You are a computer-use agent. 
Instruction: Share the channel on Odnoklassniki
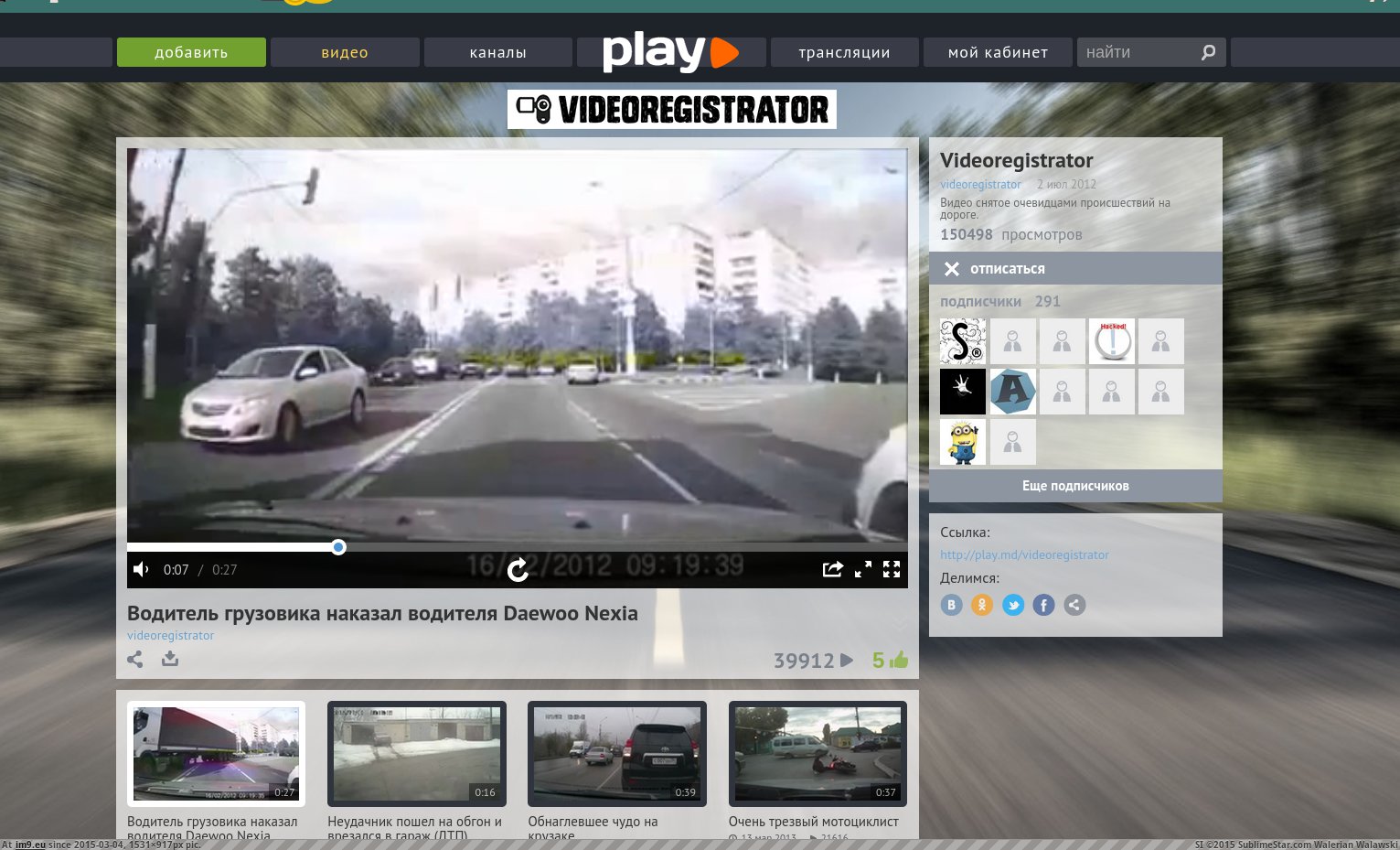982,605
